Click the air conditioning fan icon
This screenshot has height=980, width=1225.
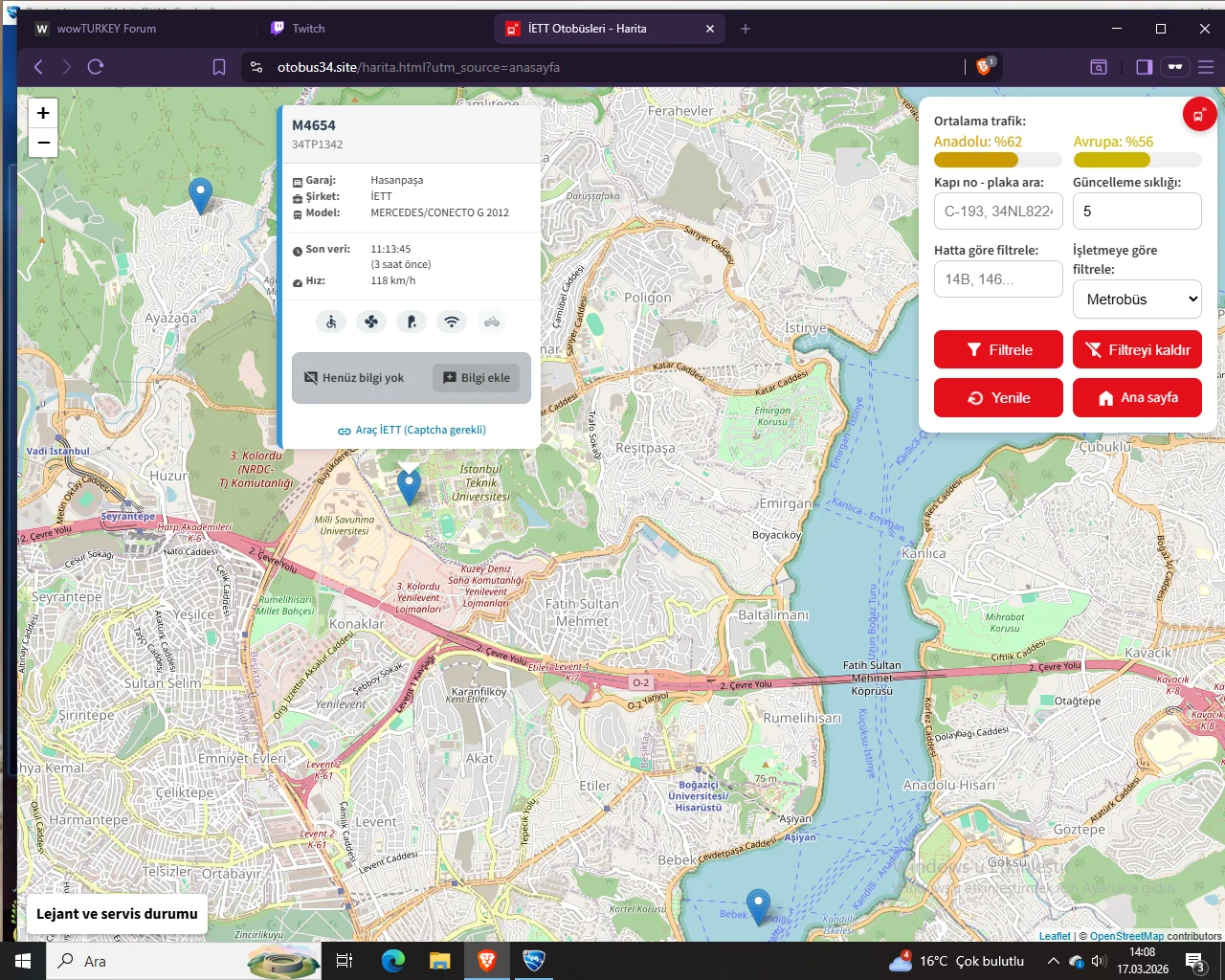coord(371,323)
